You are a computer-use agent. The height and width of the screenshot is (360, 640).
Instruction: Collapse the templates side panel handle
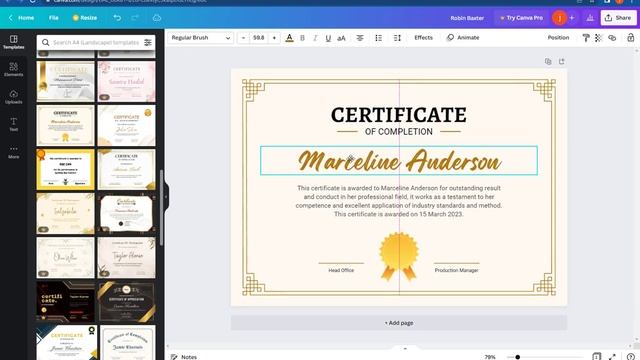coord(165,196)
